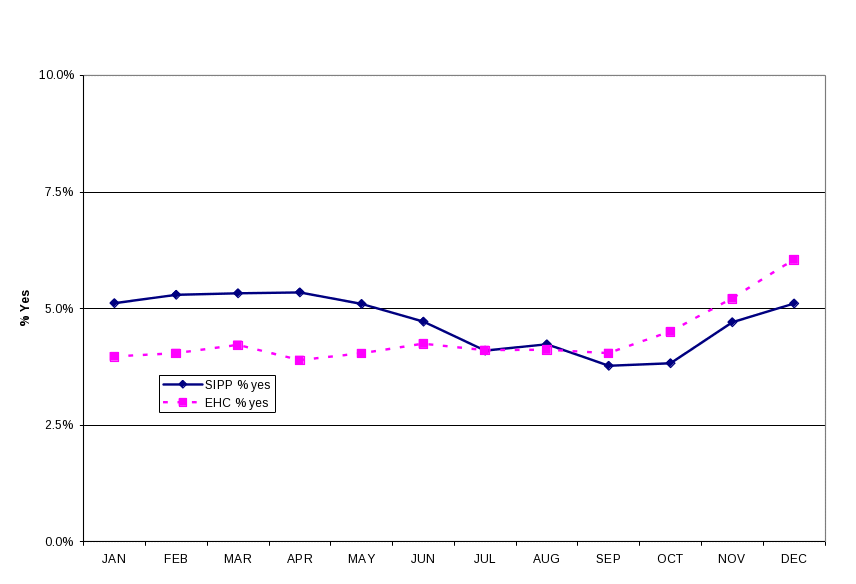Click the JUL axis label

(x=484, y=559)
